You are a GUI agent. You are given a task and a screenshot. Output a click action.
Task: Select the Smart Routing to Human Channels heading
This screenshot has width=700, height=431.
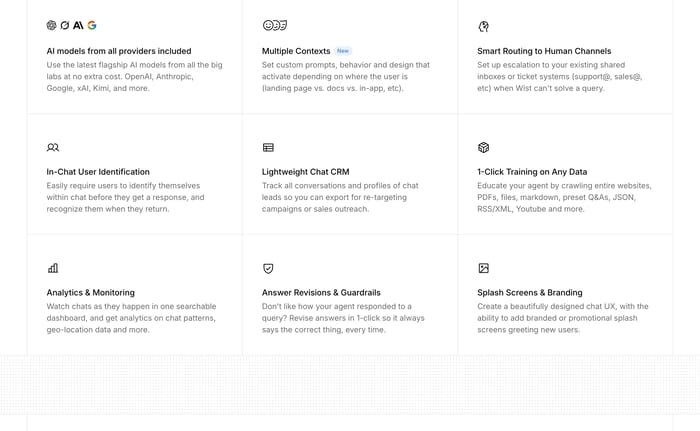coord(544,51)
